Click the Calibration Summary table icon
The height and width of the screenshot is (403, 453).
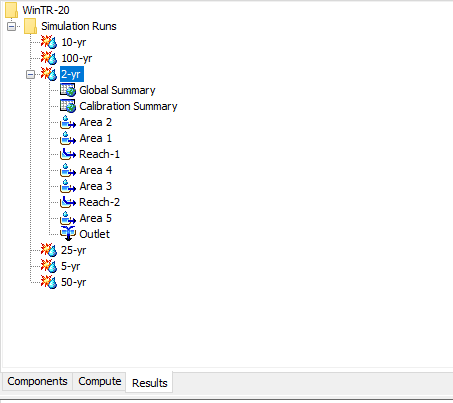tap(68, 106)
